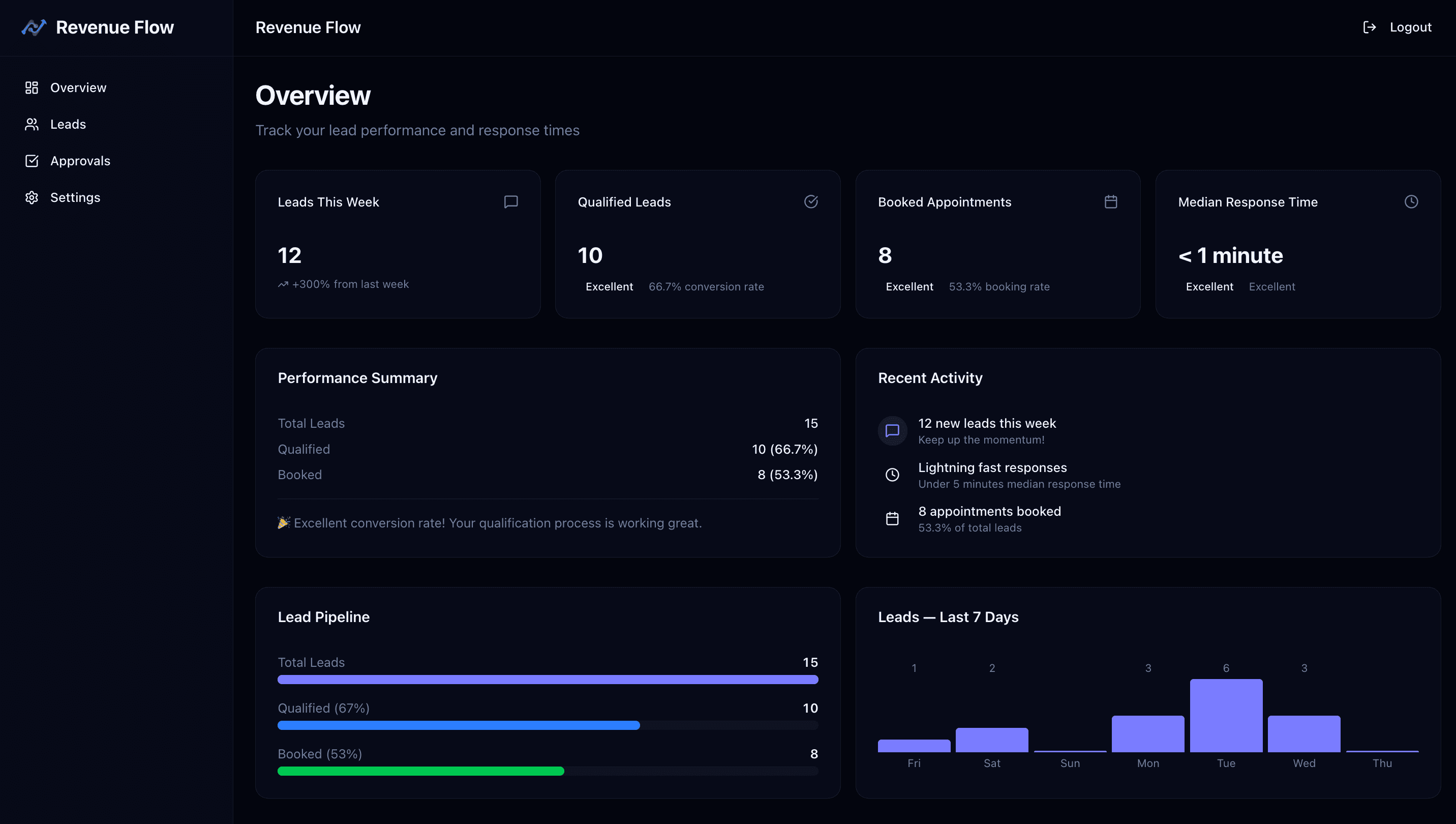The image size is (1456, 824).
Task: Click the Leads people icon in sidebar
Action: pos(32,124)
